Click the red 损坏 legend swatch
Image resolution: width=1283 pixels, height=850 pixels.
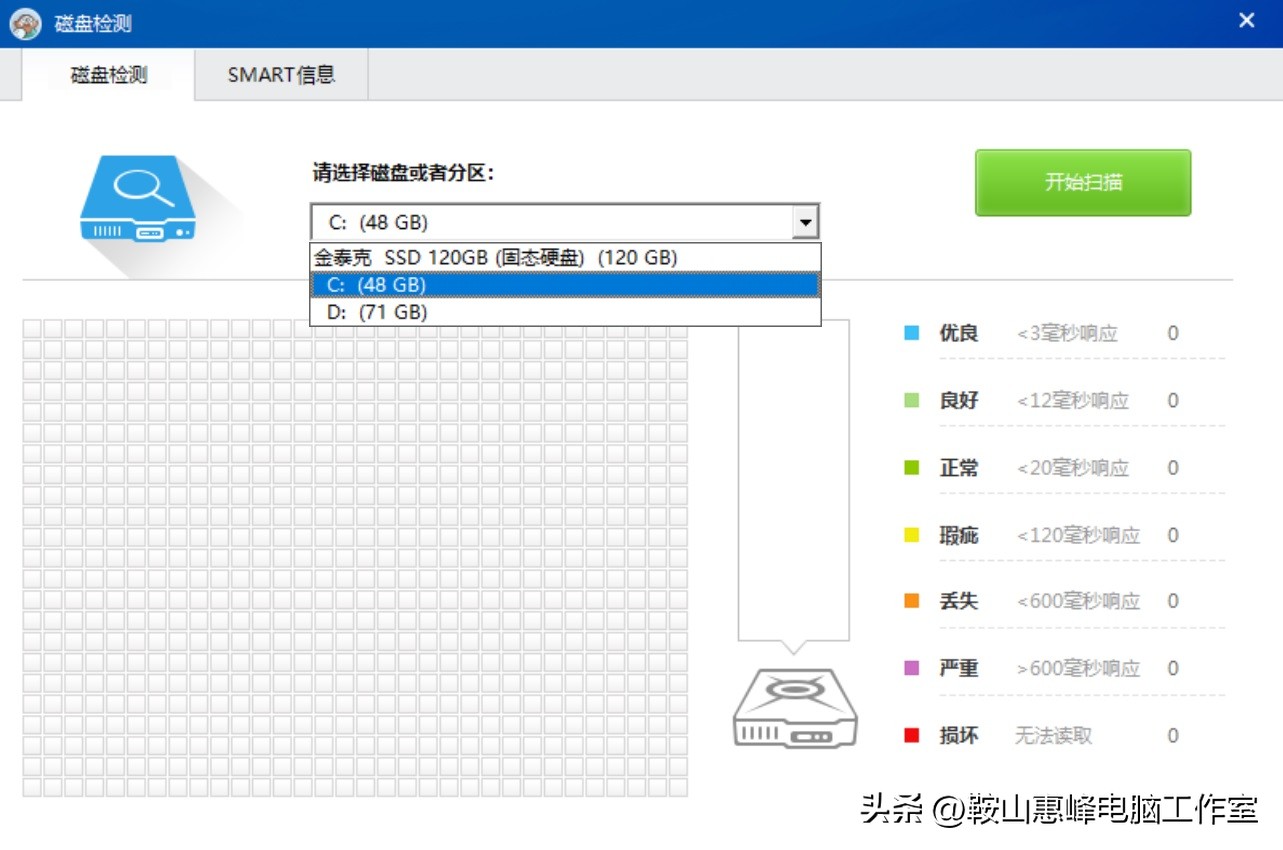(911, 735)
